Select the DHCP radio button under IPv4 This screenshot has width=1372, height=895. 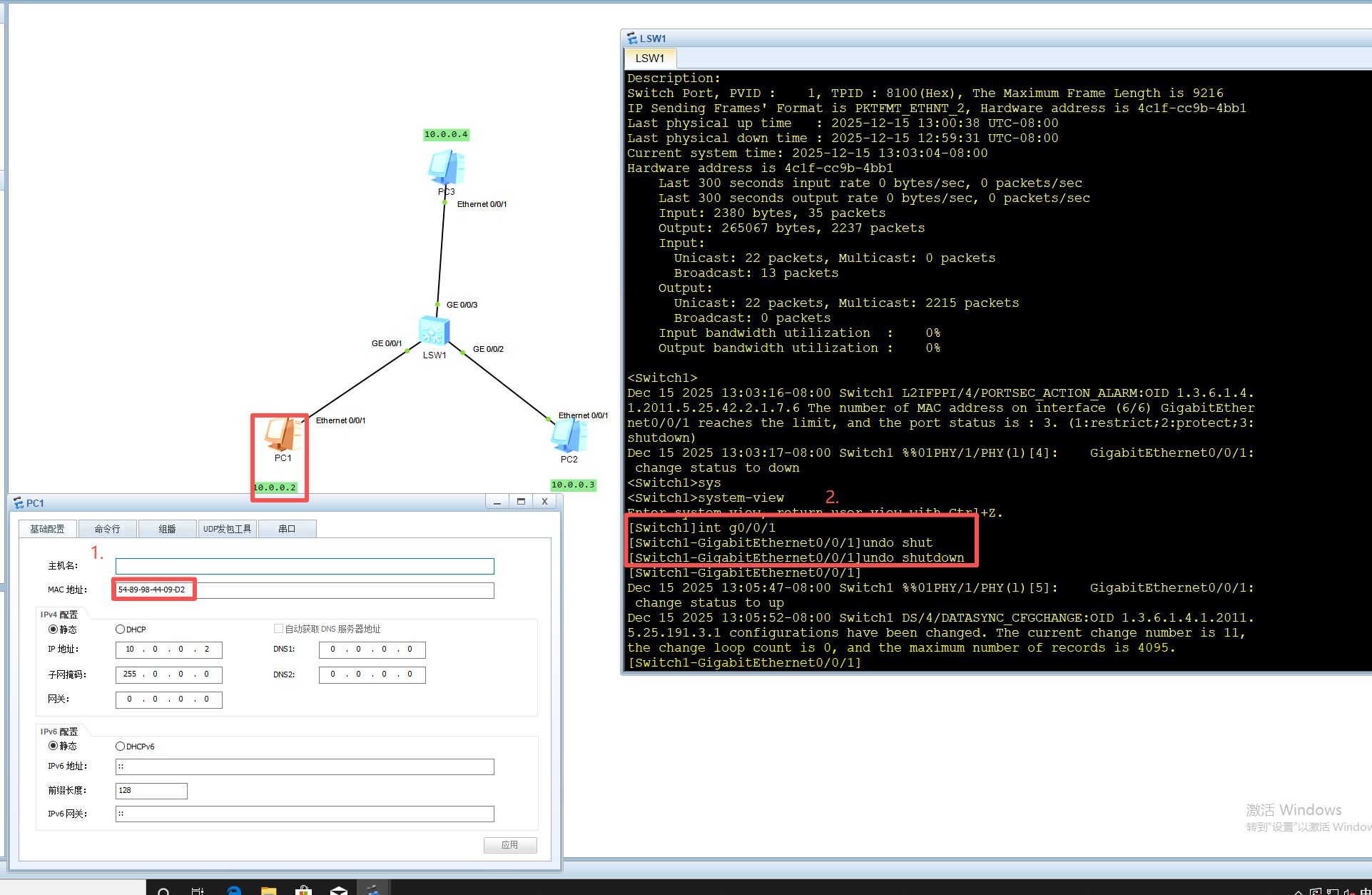(121, 629)
